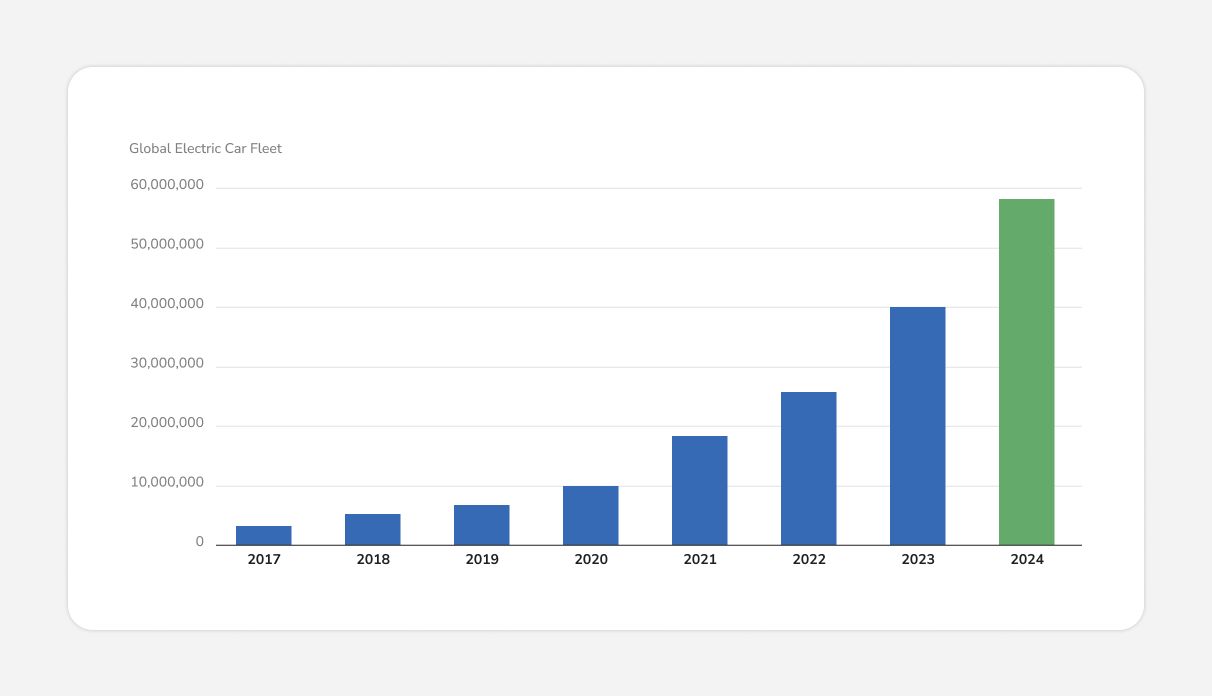The height and width of the screenshot is (696, 1212).
Task: Select the 50,000,000 axis value
Action: [x=167, y=244]
